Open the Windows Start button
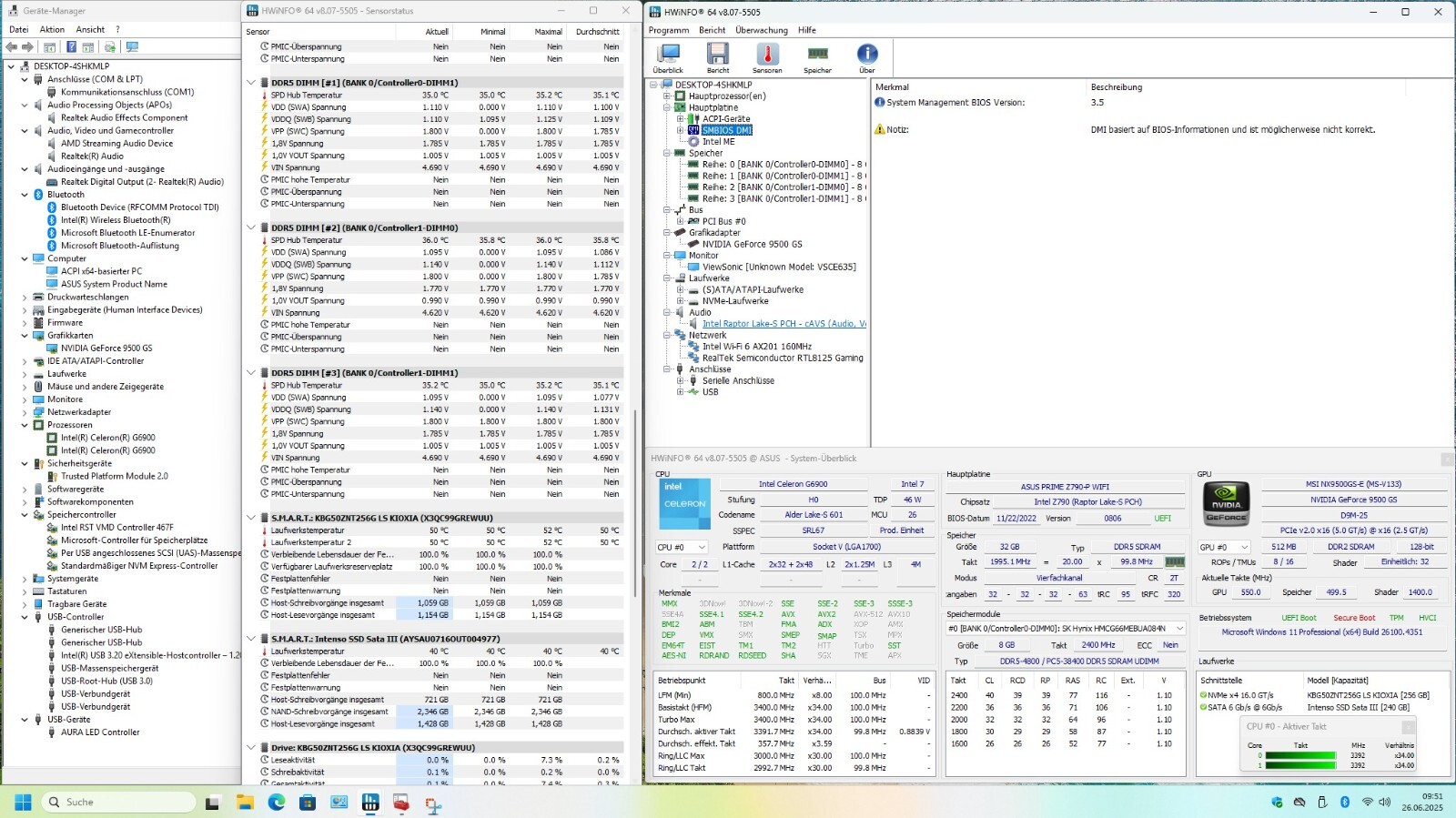Viewport: 1456px width, 818px height. [x=24, y=802]
